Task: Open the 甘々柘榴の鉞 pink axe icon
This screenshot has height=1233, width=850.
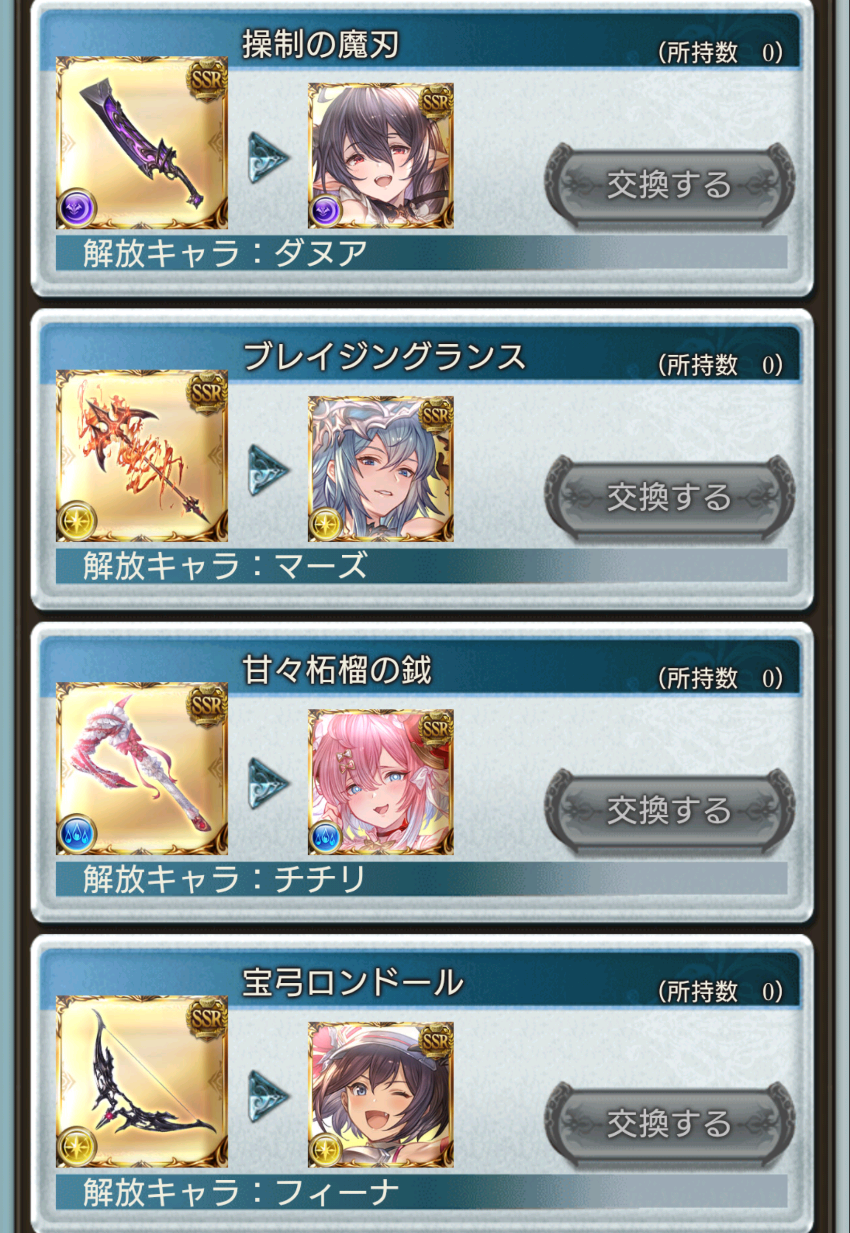Action: [x=142, y=769]
